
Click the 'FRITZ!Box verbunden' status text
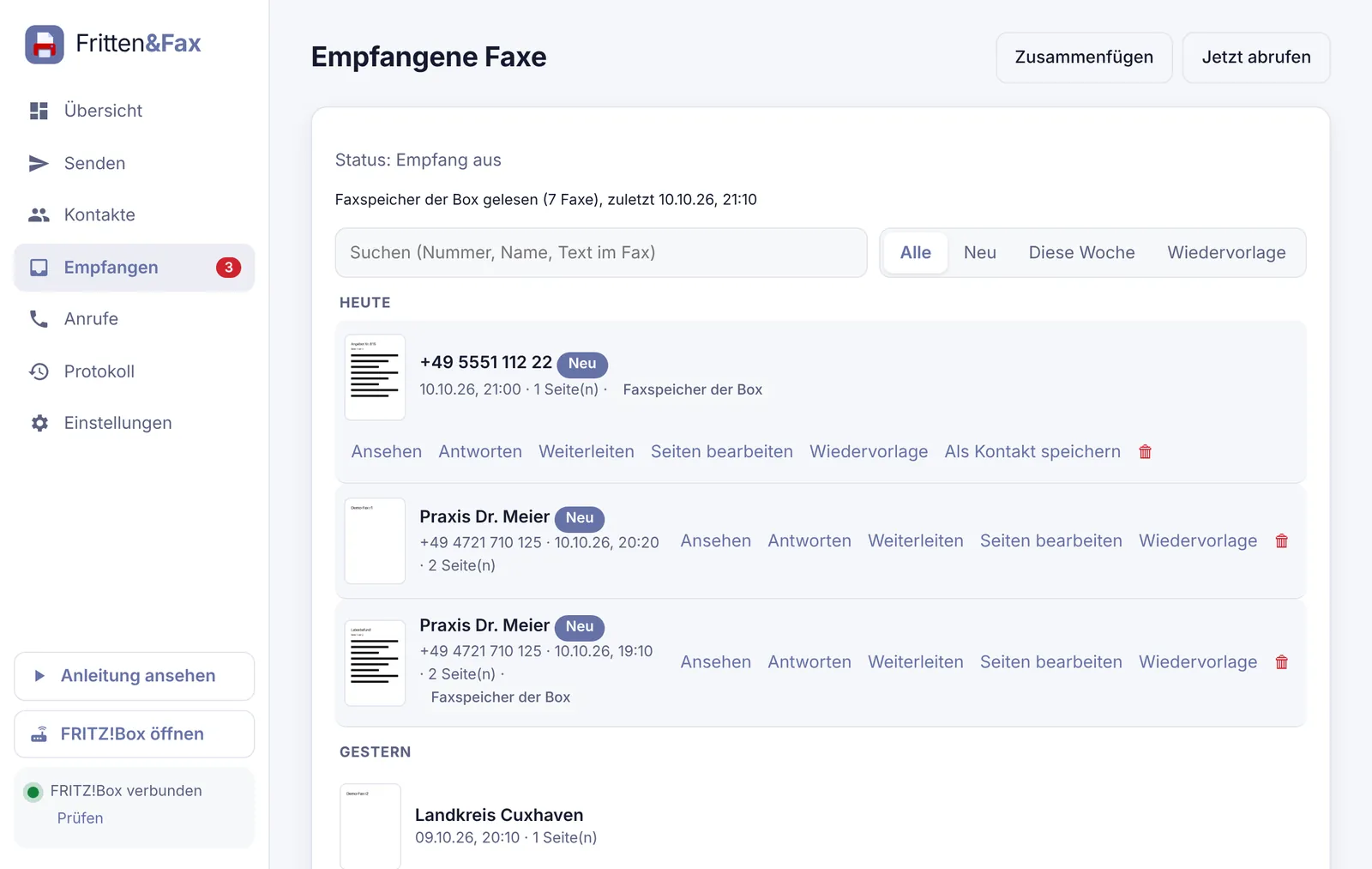126,791
